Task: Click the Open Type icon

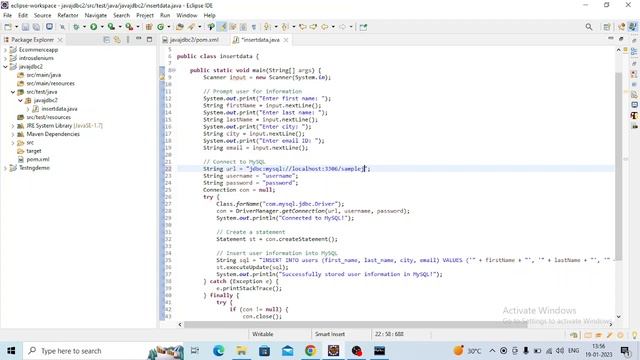Action: 180,27
